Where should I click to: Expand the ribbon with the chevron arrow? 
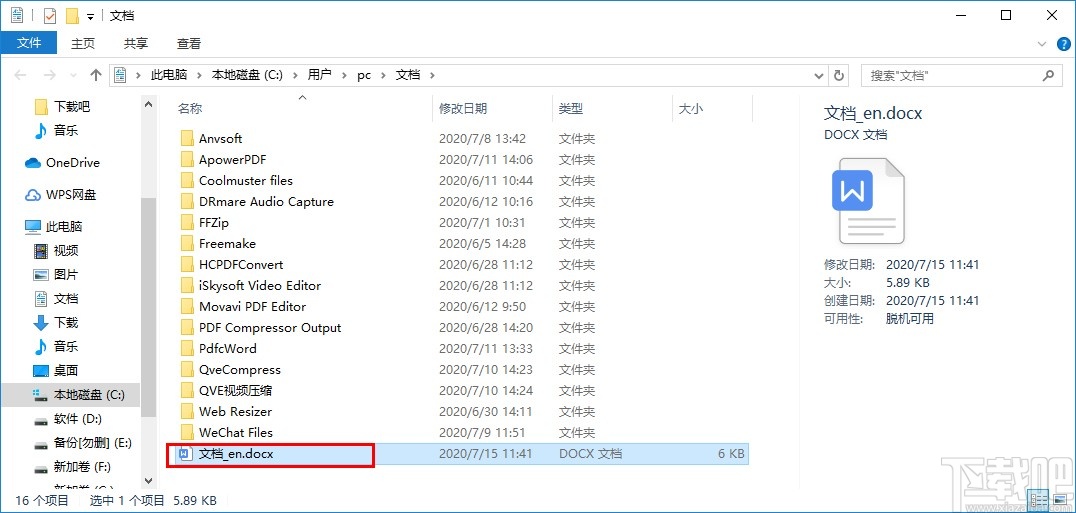(x=1041, y=44)
